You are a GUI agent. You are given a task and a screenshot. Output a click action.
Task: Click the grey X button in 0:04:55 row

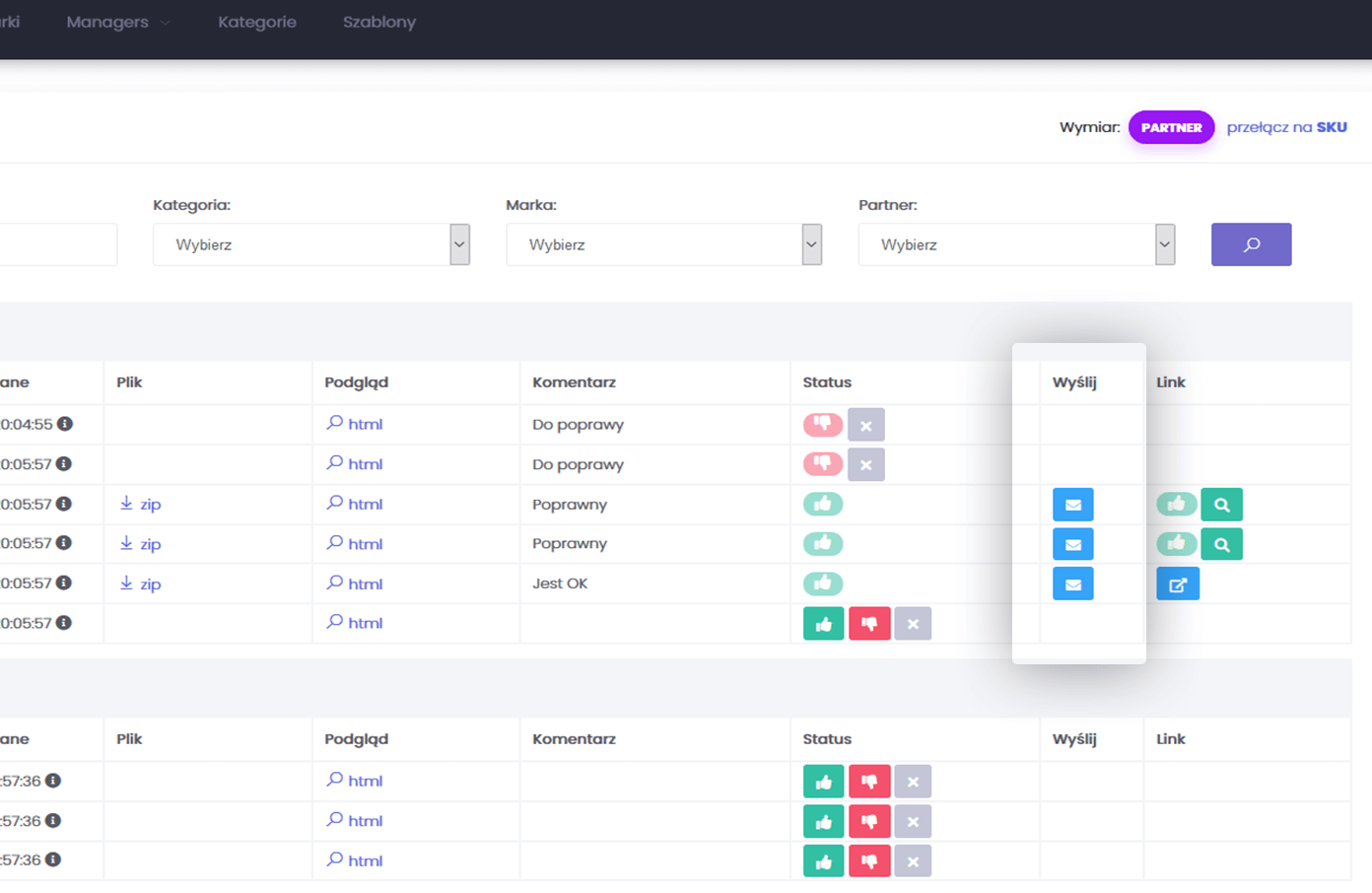(x=865, y=425)
